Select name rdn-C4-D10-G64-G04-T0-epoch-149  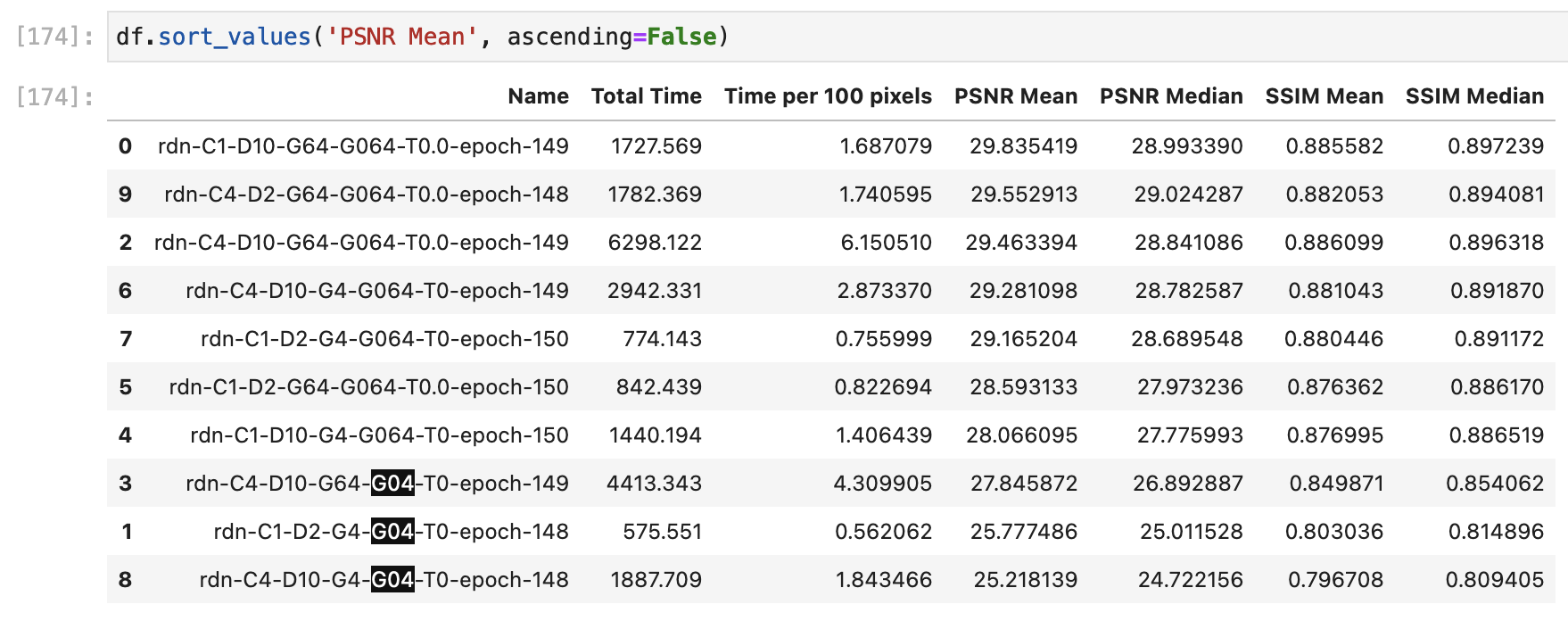click(377, 484)
